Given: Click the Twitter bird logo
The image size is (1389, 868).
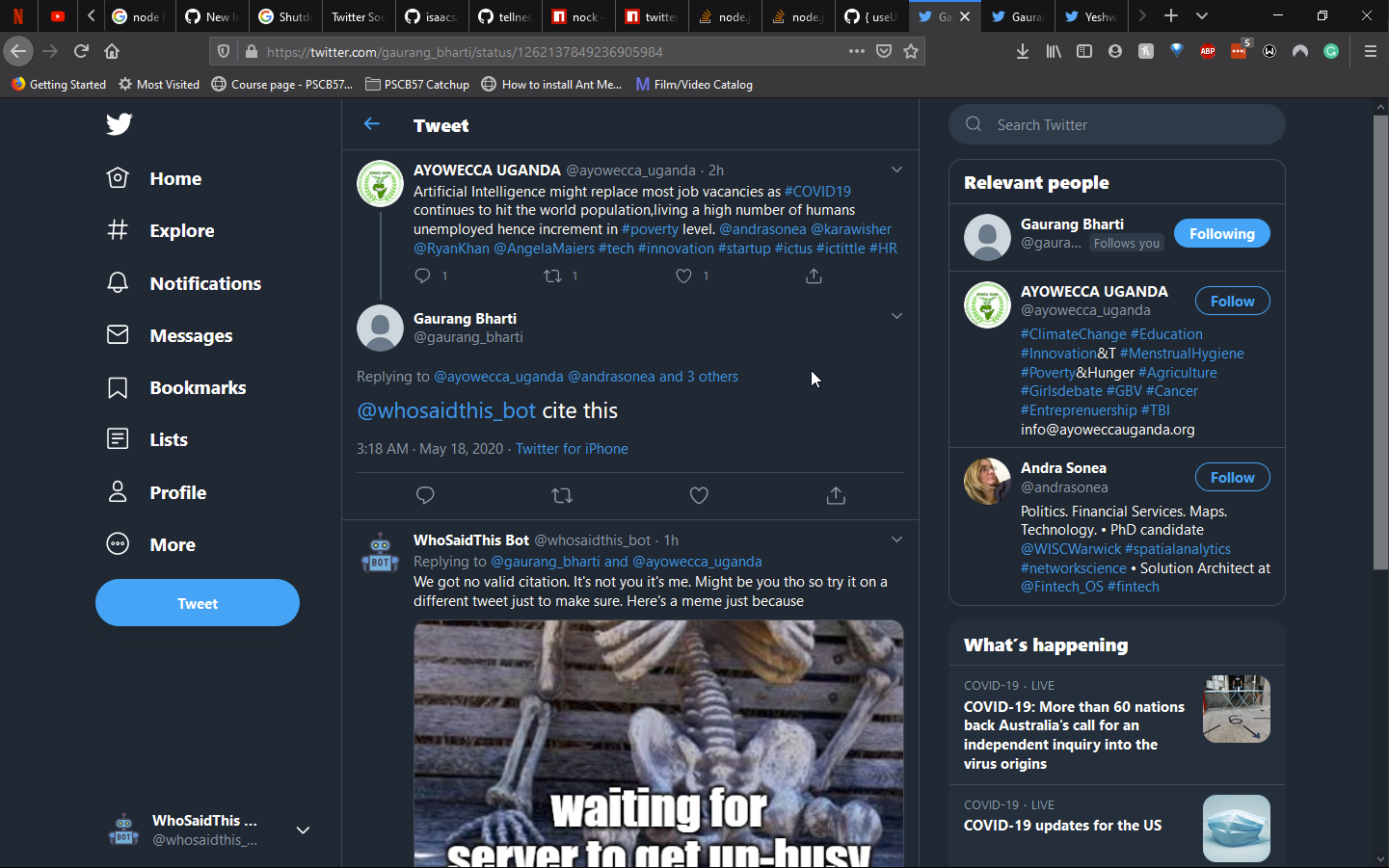Looking at the screenshot, I should pyautogui.click(x=119, y=124).
